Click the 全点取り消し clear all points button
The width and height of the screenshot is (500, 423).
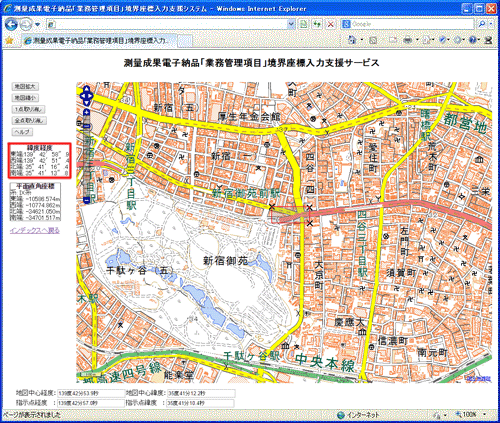[x=29, y=121]
